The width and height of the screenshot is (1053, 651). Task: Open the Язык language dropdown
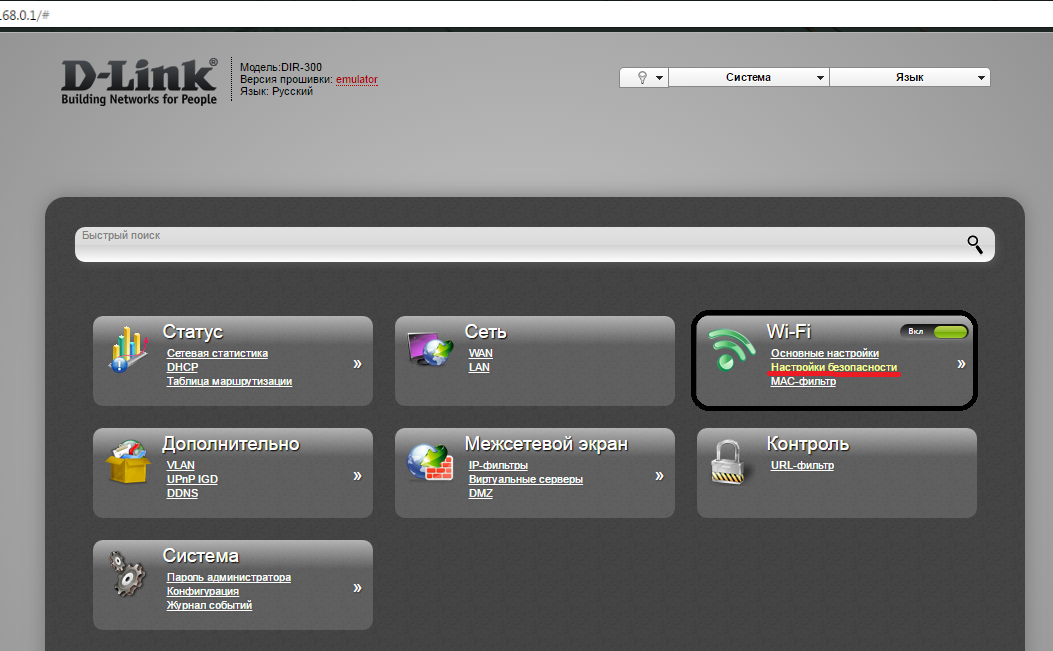pos(909,78)
